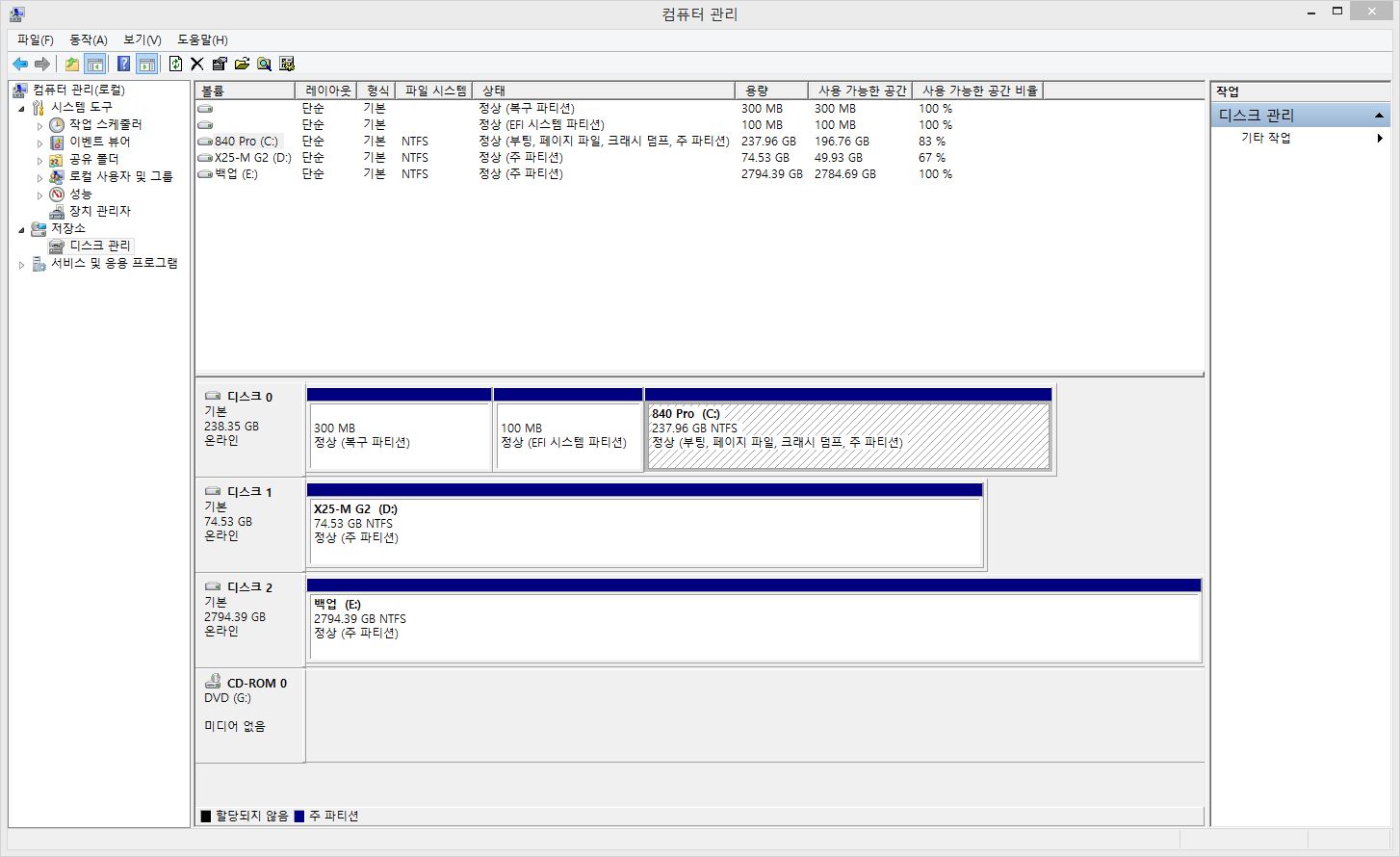Collapse 디스크 관리 actions section arrow

(1379, 116)
